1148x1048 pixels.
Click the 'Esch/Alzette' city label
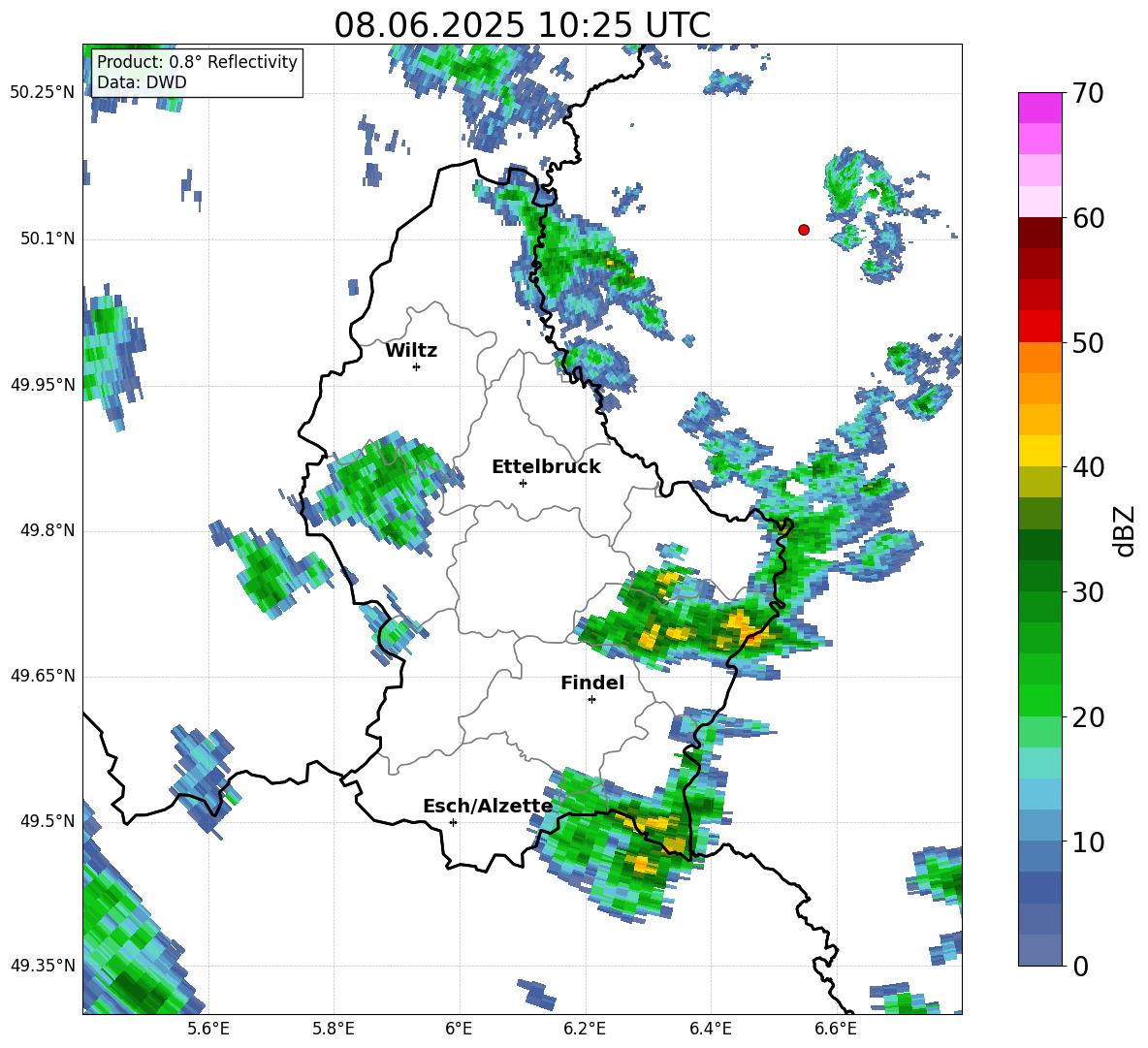489,806
